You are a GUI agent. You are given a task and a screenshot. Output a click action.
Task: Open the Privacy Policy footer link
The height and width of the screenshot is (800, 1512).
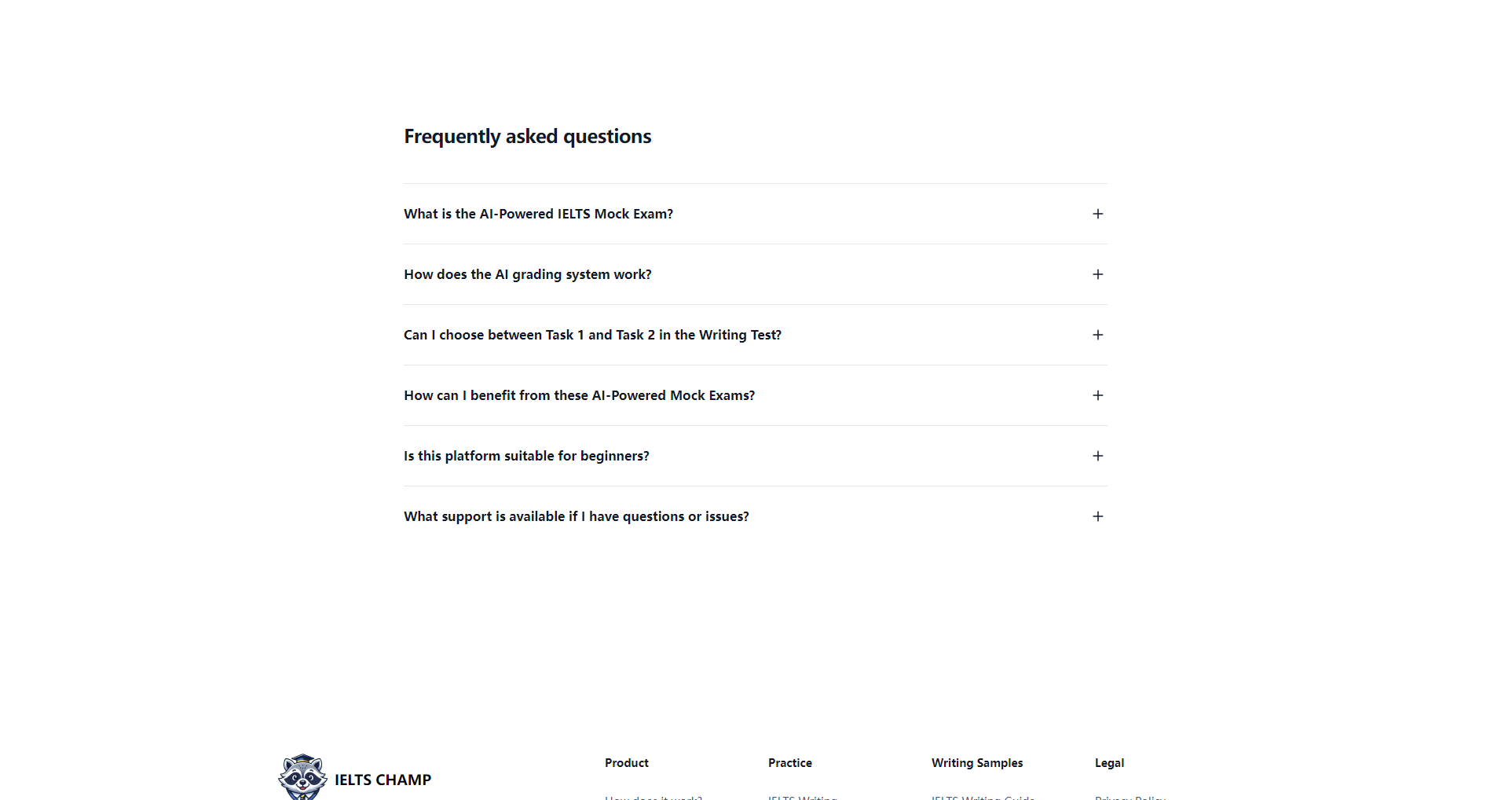point(1129,797)
